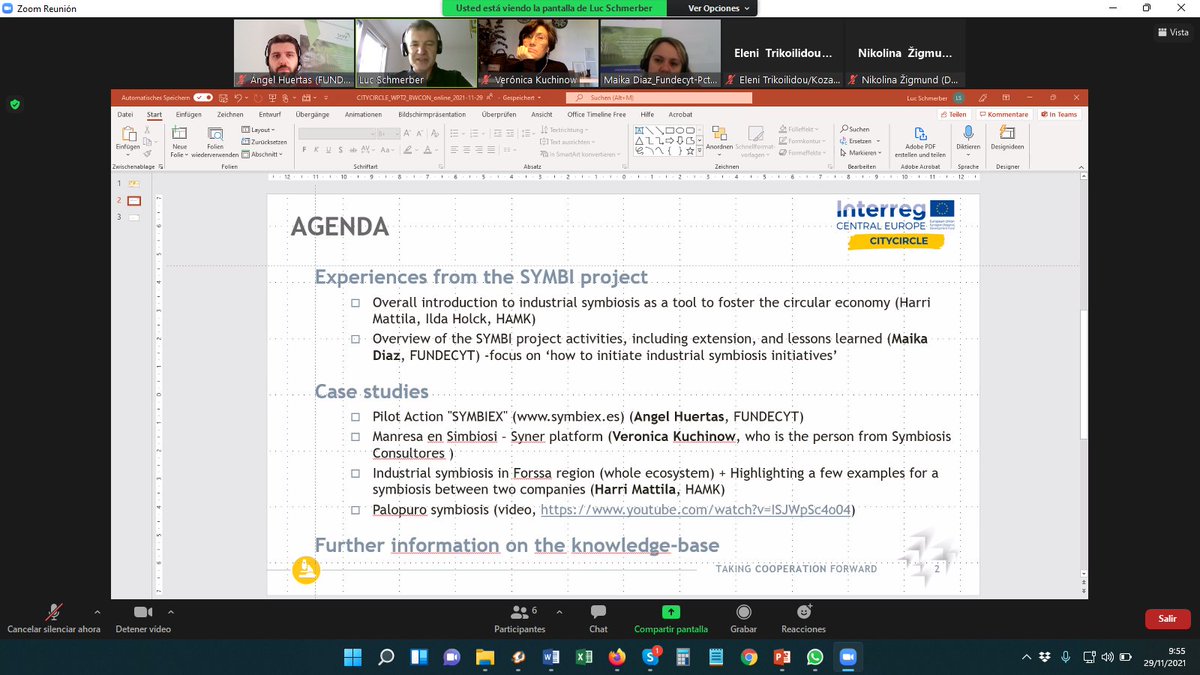Unmute microphone with Cancelar silenciar ahora

click(x=54, y=618)
